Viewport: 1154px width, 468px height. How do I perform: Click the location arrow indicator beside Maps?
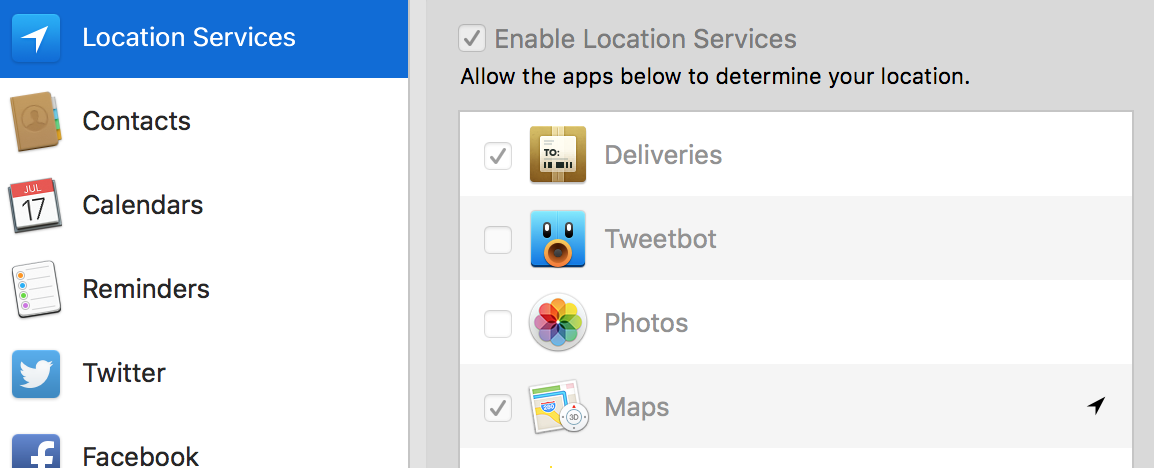[1097, 405]
